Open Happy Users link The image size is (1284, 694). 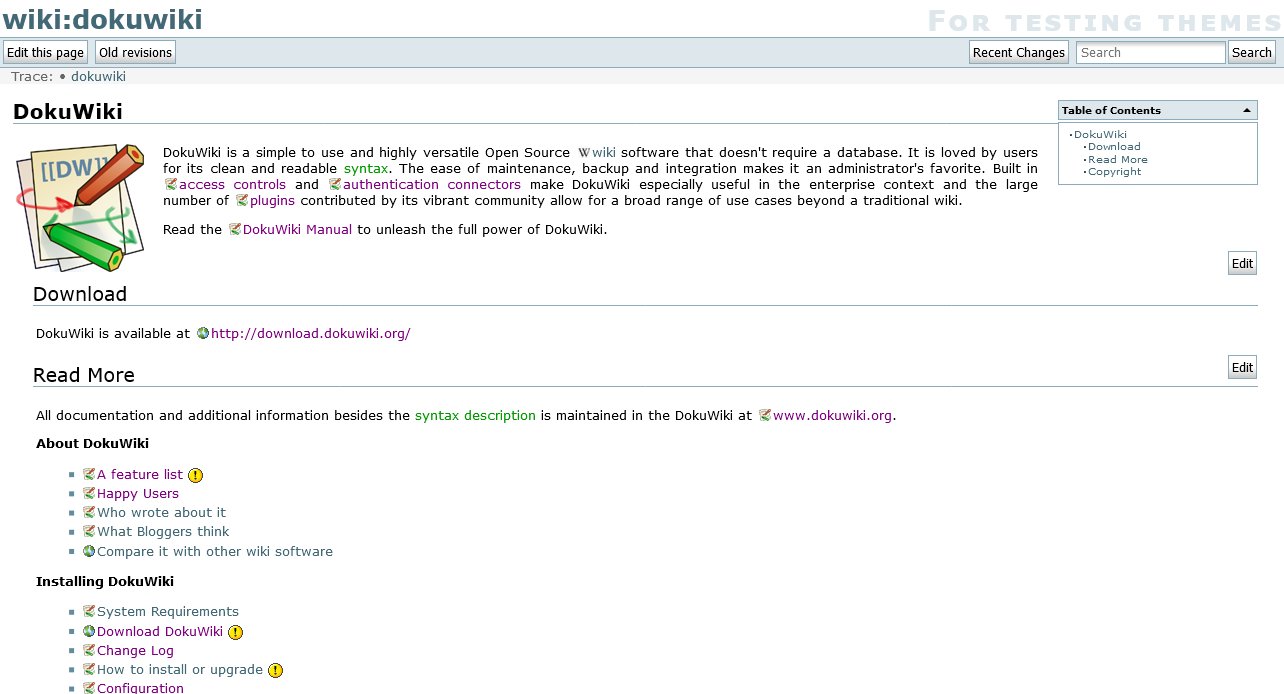click(x=138, y=494)
